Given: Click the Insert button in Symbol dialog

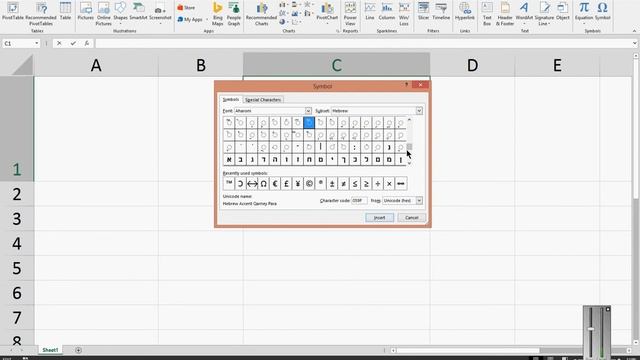Looking at the screenshot, I should coord(380,218).
